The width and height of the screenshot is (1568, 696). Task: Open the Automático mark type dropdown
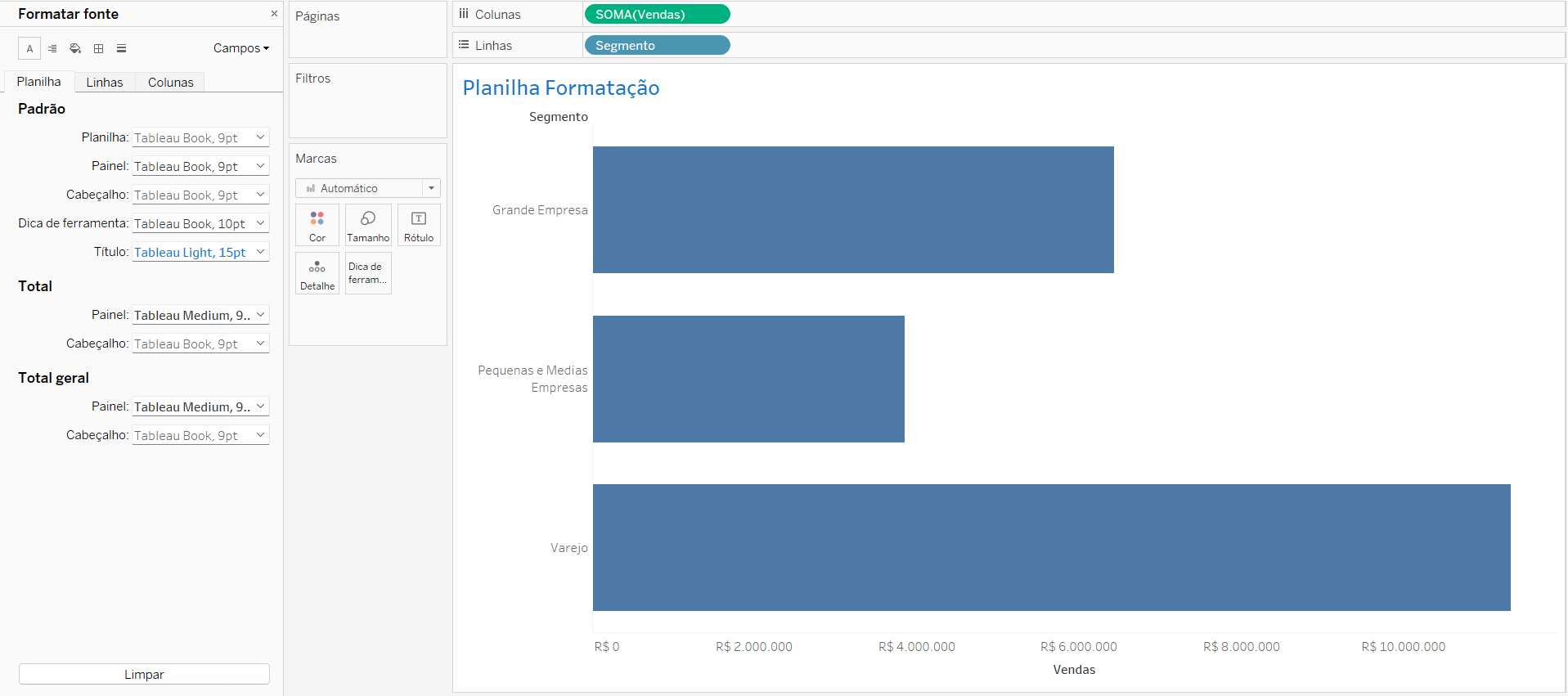[x=368, y=188]
